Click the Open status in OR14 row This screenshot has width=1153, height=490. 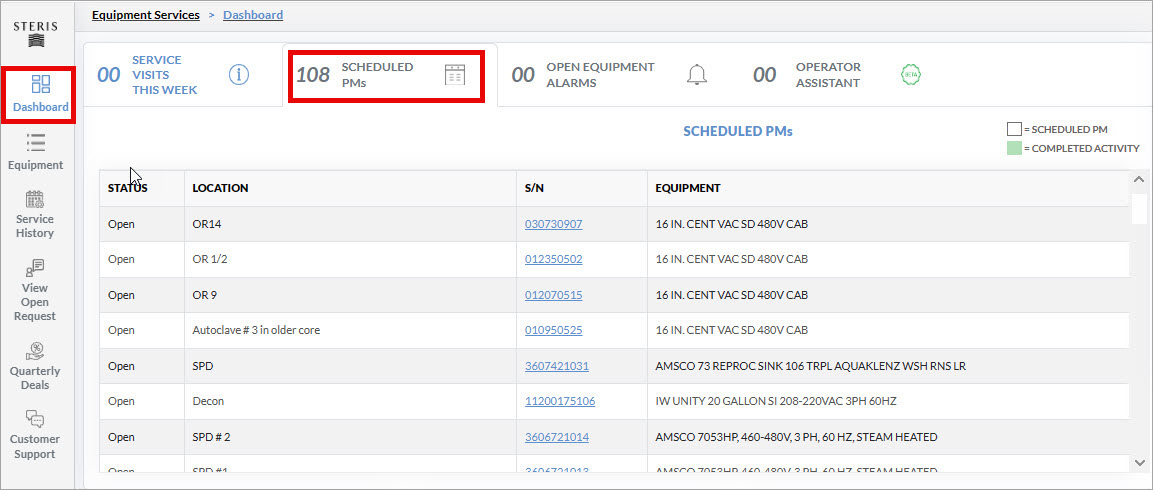pos(121,224)
